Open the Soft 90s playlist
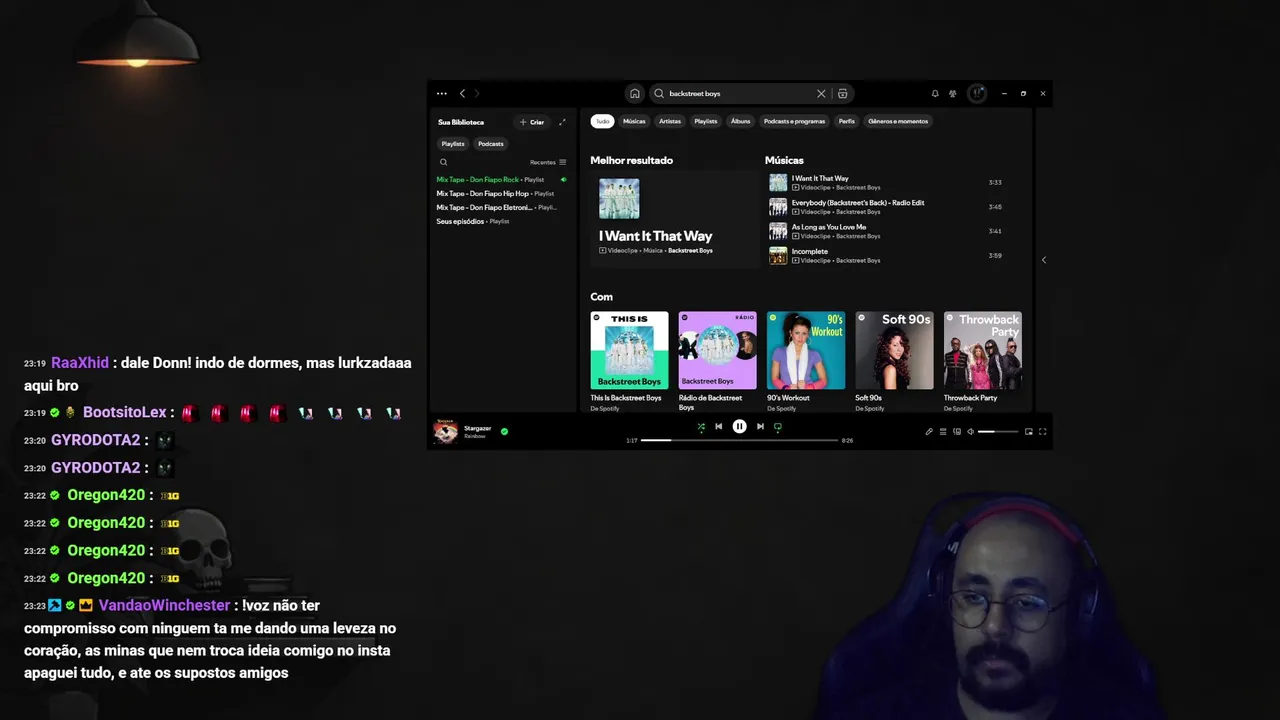The width and height of the screenshot is (1280, 720). [894, 360]
